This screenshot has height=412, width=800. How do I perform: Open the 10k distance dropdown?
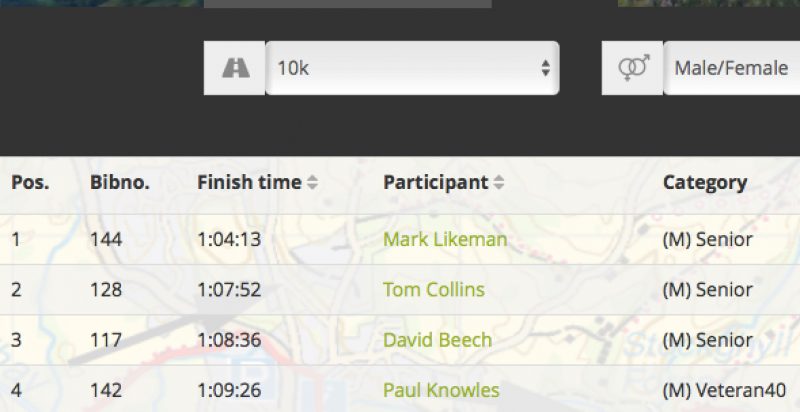pyautogui.click(x=412, y=68)
